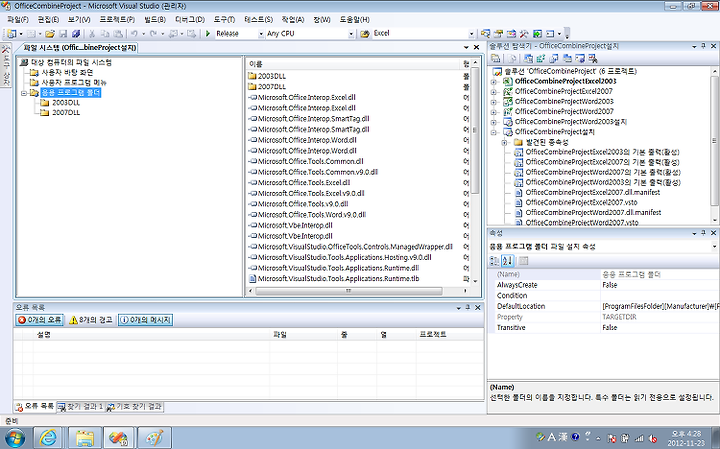720x449 pixels.
Task: Open Internet Explorer from the taskbar
Action: click(x=48, y=438)
